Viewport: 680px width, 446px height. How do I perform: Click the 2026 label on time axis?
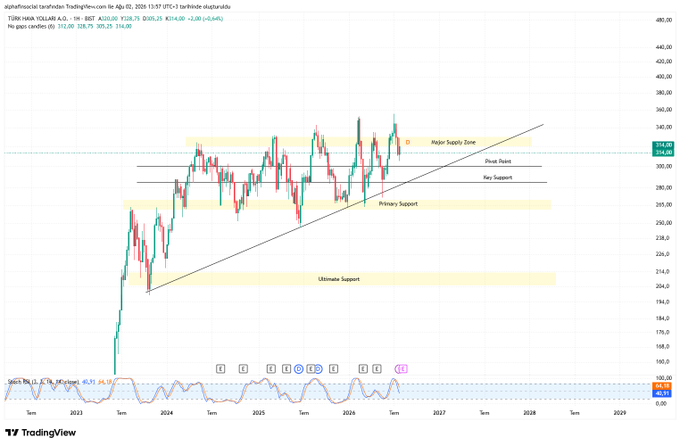[349, 413]
